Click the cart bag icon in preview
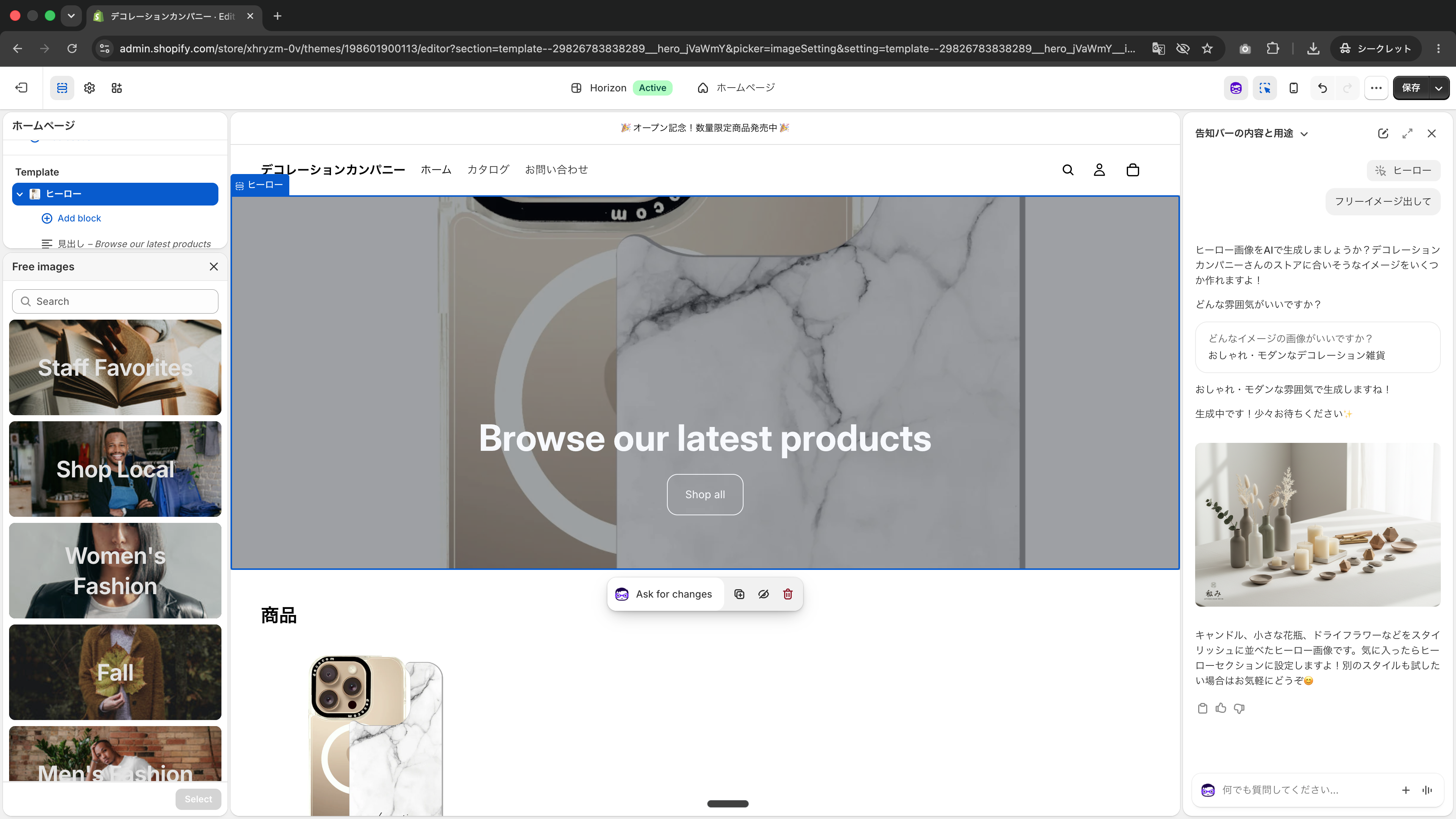The height and width of the screenshot is (819, 1456). click(1132, 169)
